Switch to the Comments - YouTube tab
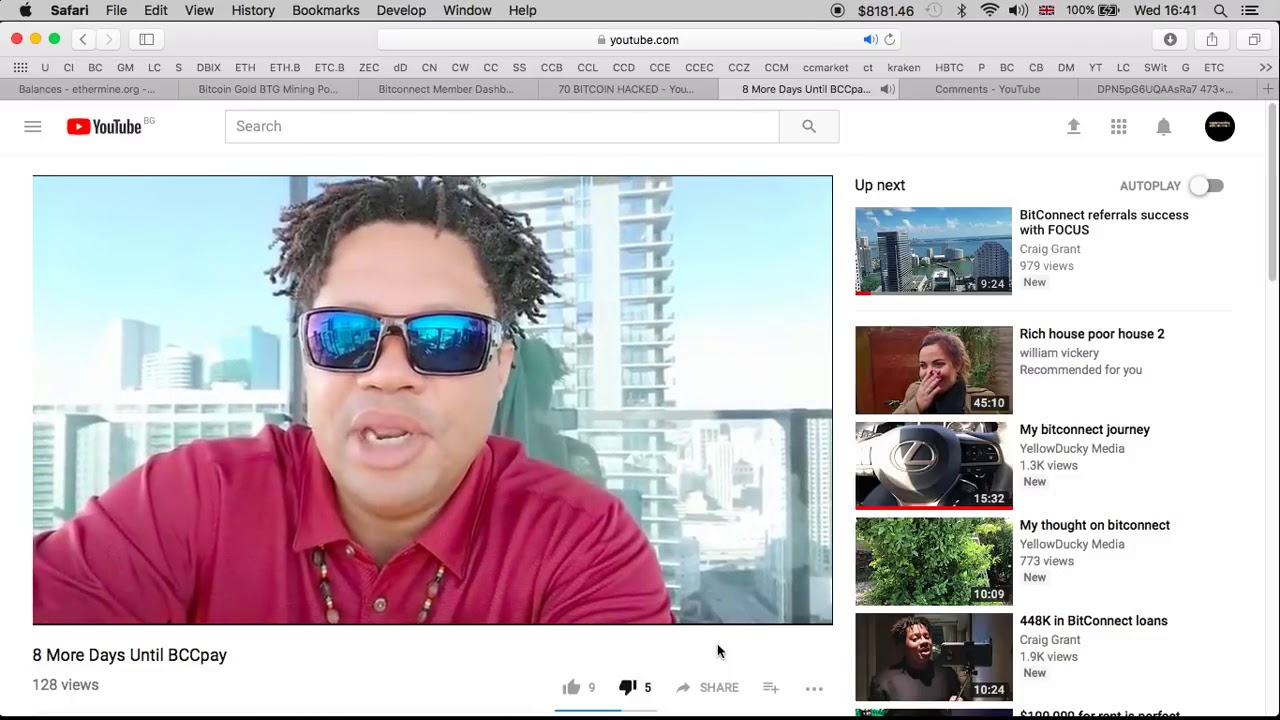The image size is (1280, 720). click(x=987, y=89)
